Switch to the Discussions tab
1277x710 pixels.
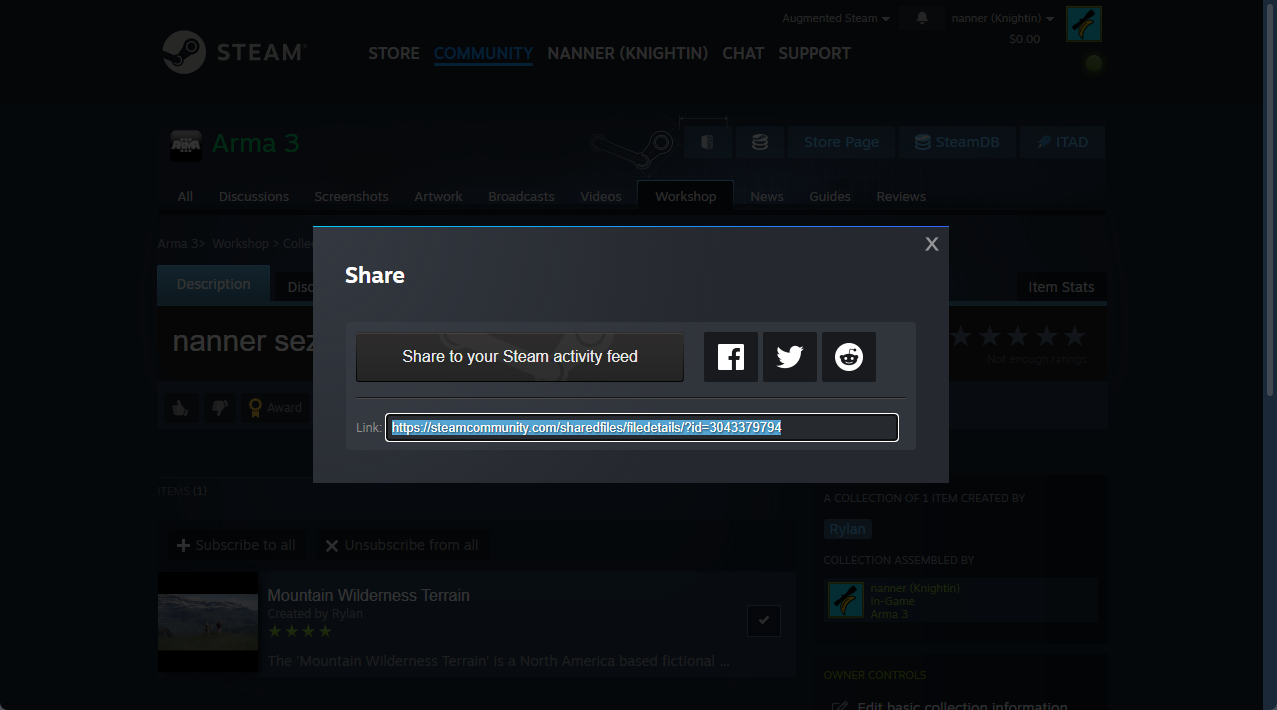tap(254, 196)
